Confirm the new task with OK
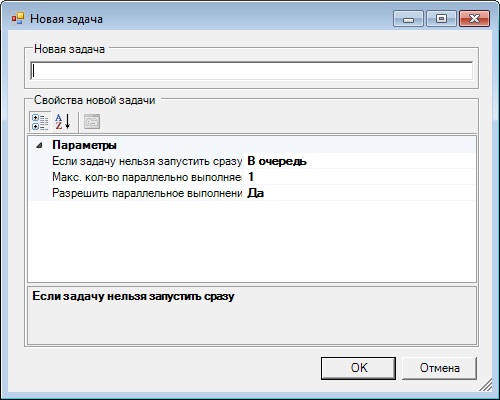Image resolution: width=500 pixels, height=400 pixels. click(358, 368)
